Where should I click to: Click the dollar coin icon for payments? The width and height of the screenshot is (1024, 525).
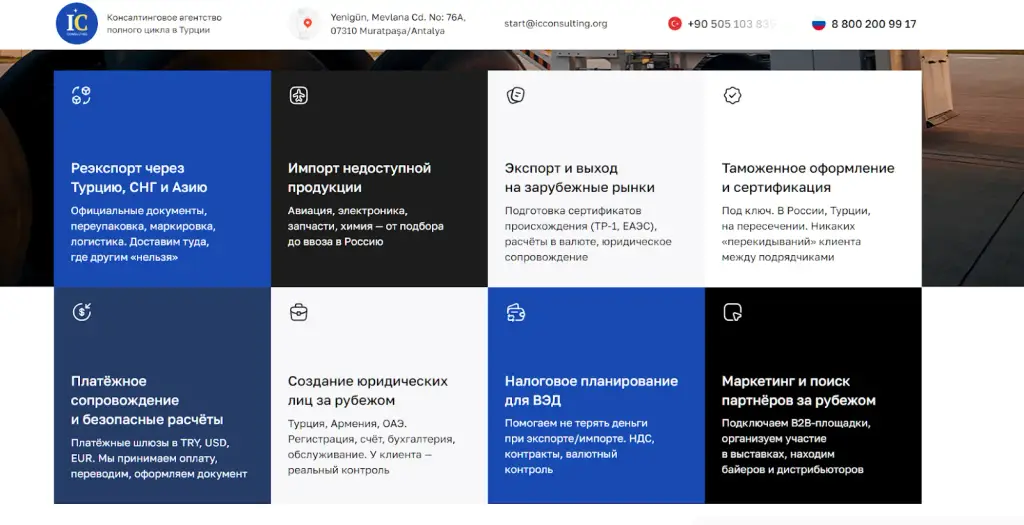click(82, 312)
